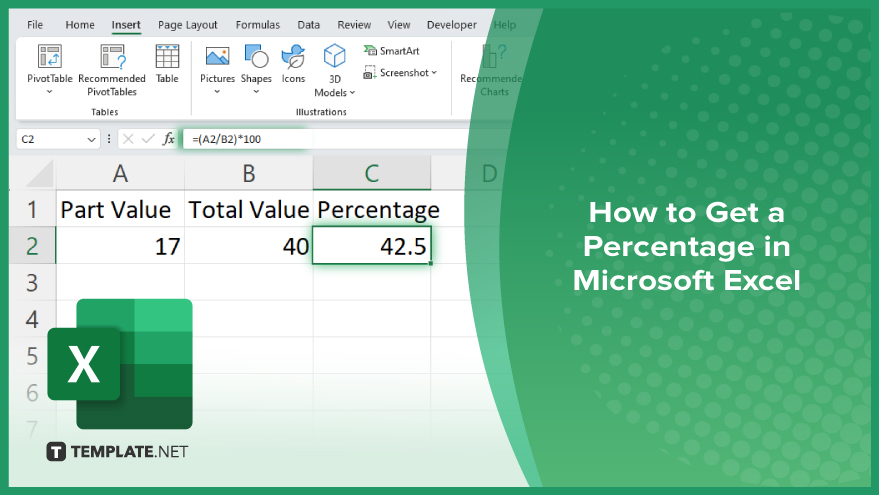The width and height of the screenshot is (879, 495).
Task: Expand the 3D Models dropdown arrow
Action: tap(353, 93)
